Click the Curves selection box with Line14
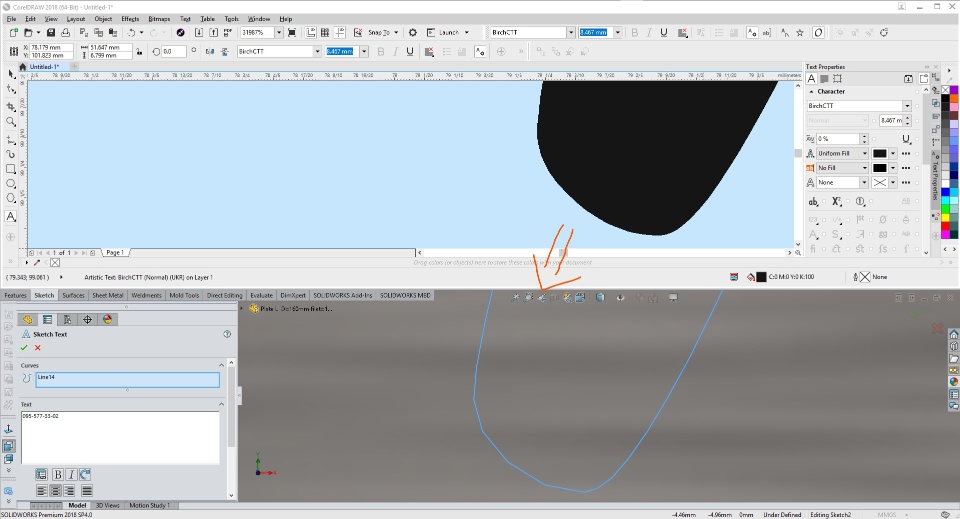Screen dimensions: 960x519 pyautogui.click(x=127, y=379)
